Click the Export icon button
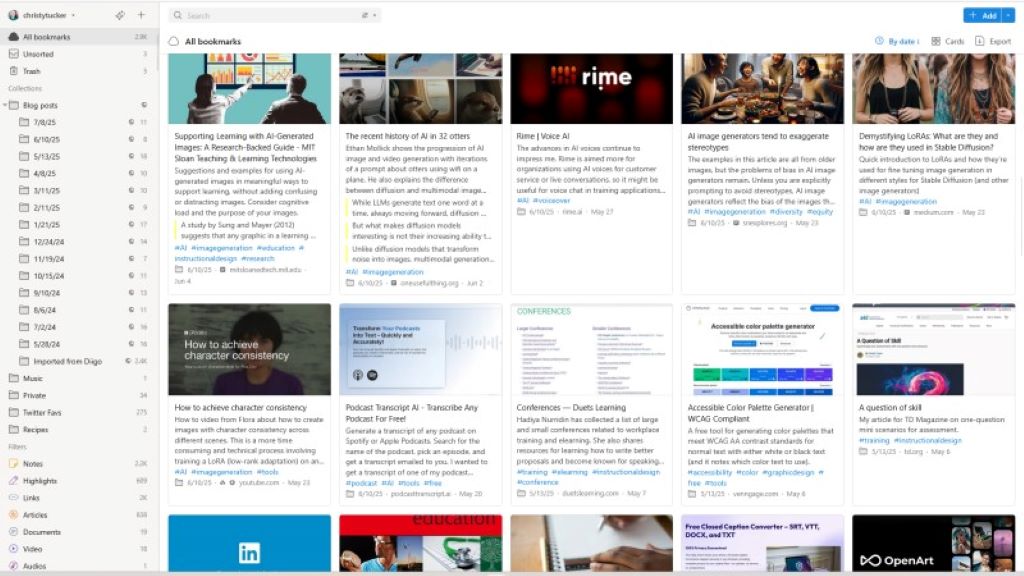1024x576 pixels. click(x=992, y=41)
